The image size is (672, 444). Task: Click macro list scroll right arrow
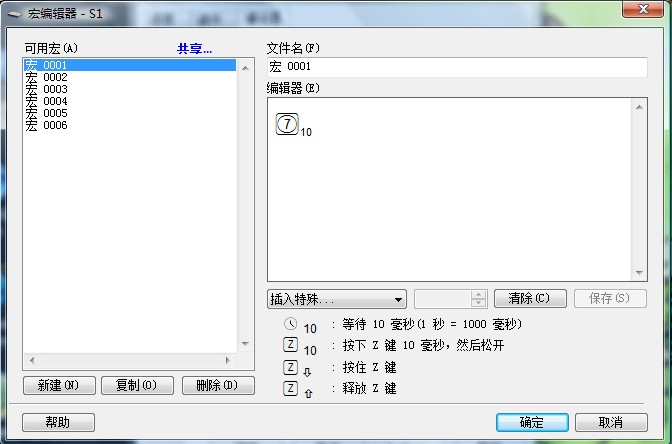[227, 360]
